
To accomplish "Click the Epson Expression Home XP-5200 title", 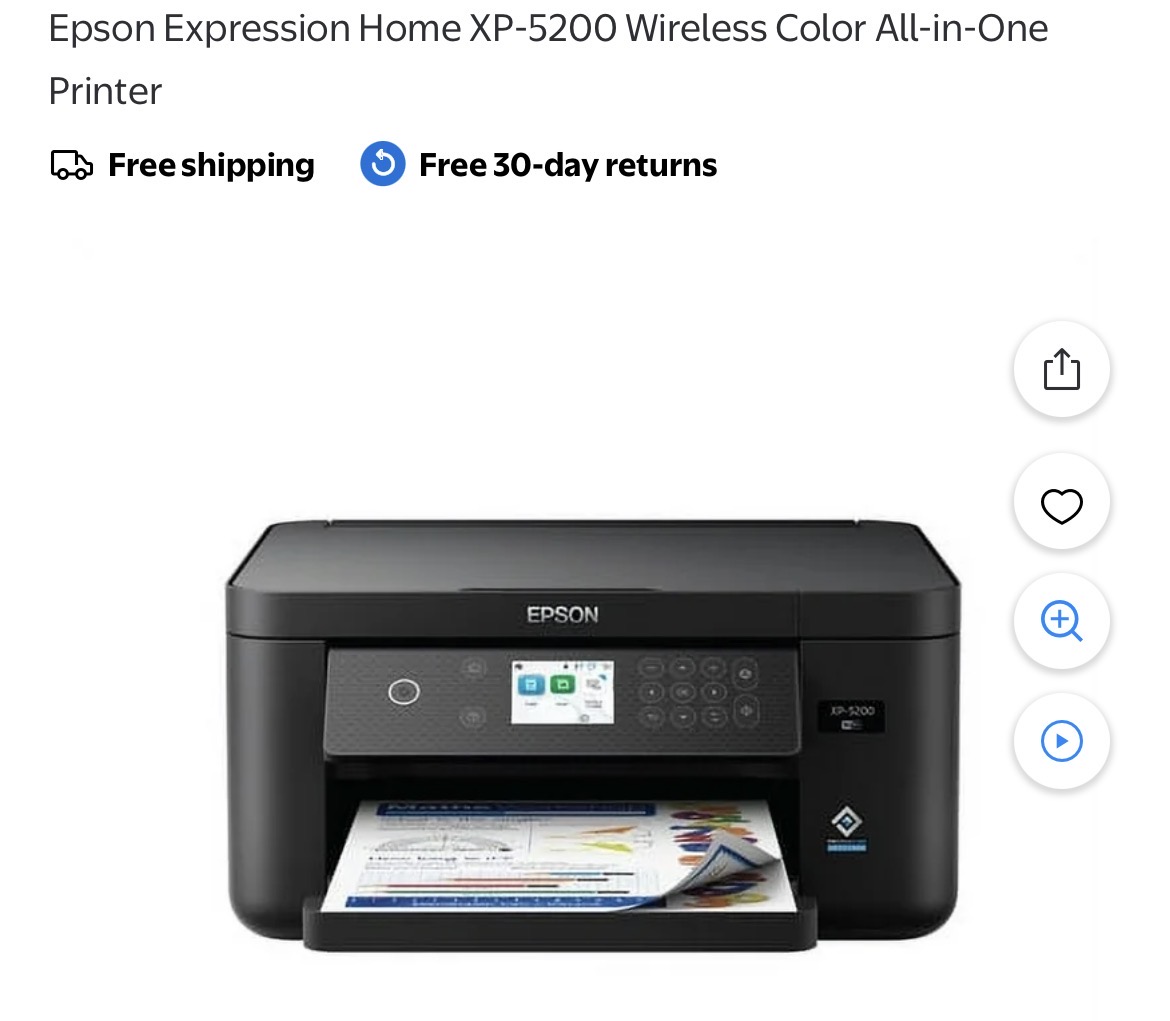I will (x=548, y=60).
